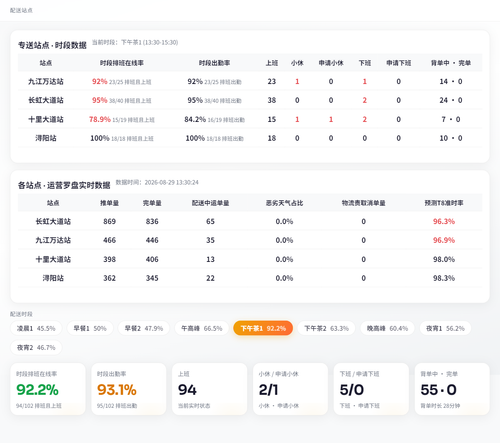Viewport: 500px width, 443px height.
Task: Click the 869 推单量 value
Action: (x=109, y=221)
